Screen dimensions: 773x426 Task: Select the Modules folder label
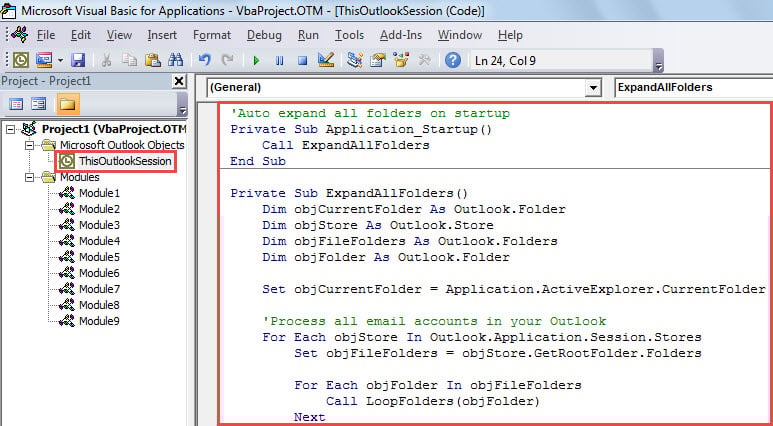click(79, 177)
